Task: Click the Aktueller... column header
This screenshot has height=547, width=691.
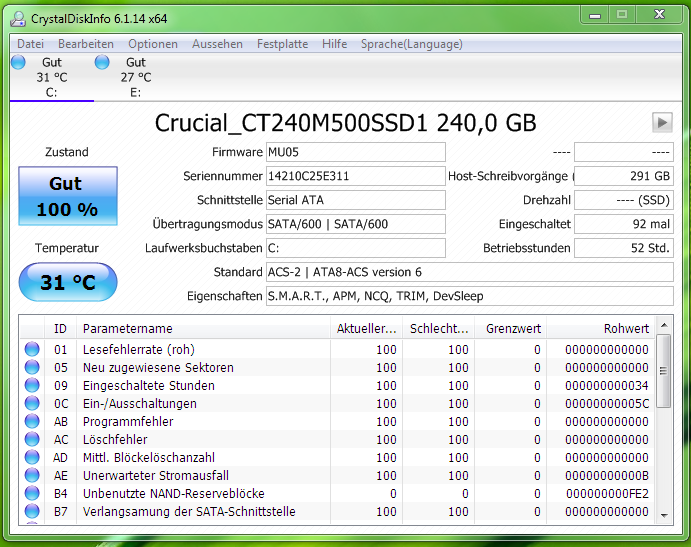Action: [366, 328]
